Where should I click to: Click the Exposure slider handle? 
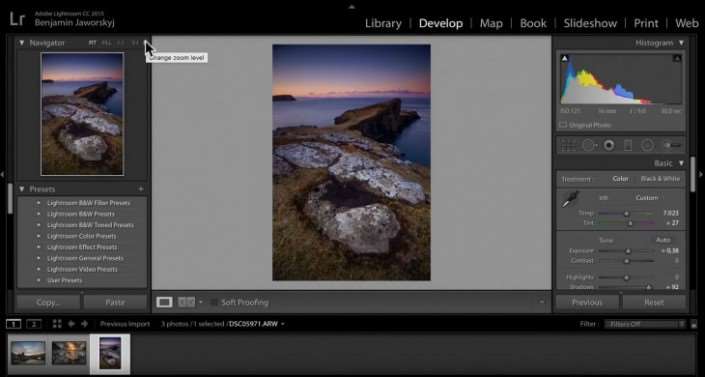point(628,251)
